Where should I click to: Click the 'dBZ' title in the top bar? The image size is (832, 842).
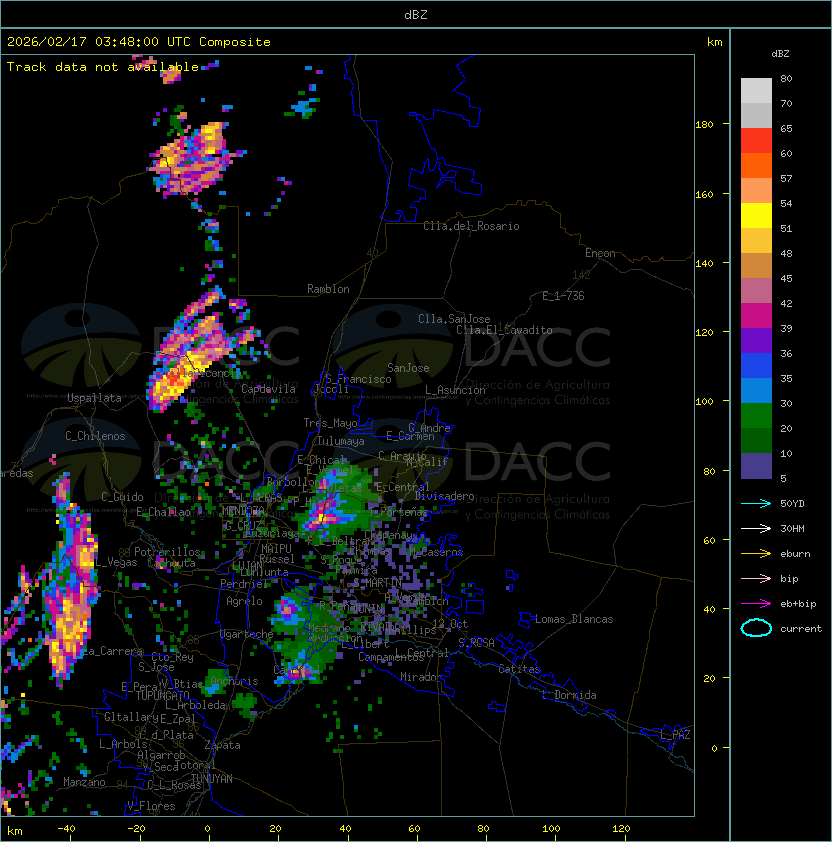(x=416, y=15)
